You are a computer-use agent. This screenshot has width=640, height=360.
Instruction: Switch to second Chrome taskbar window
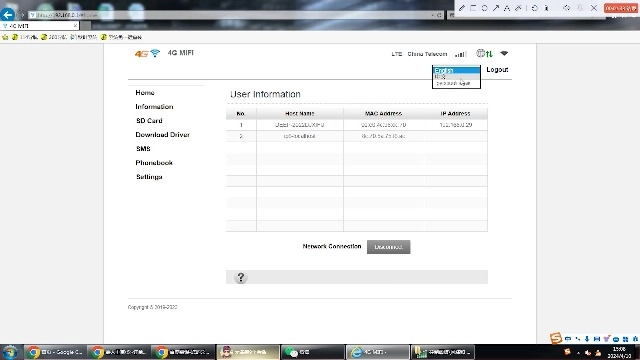[119, 352]
